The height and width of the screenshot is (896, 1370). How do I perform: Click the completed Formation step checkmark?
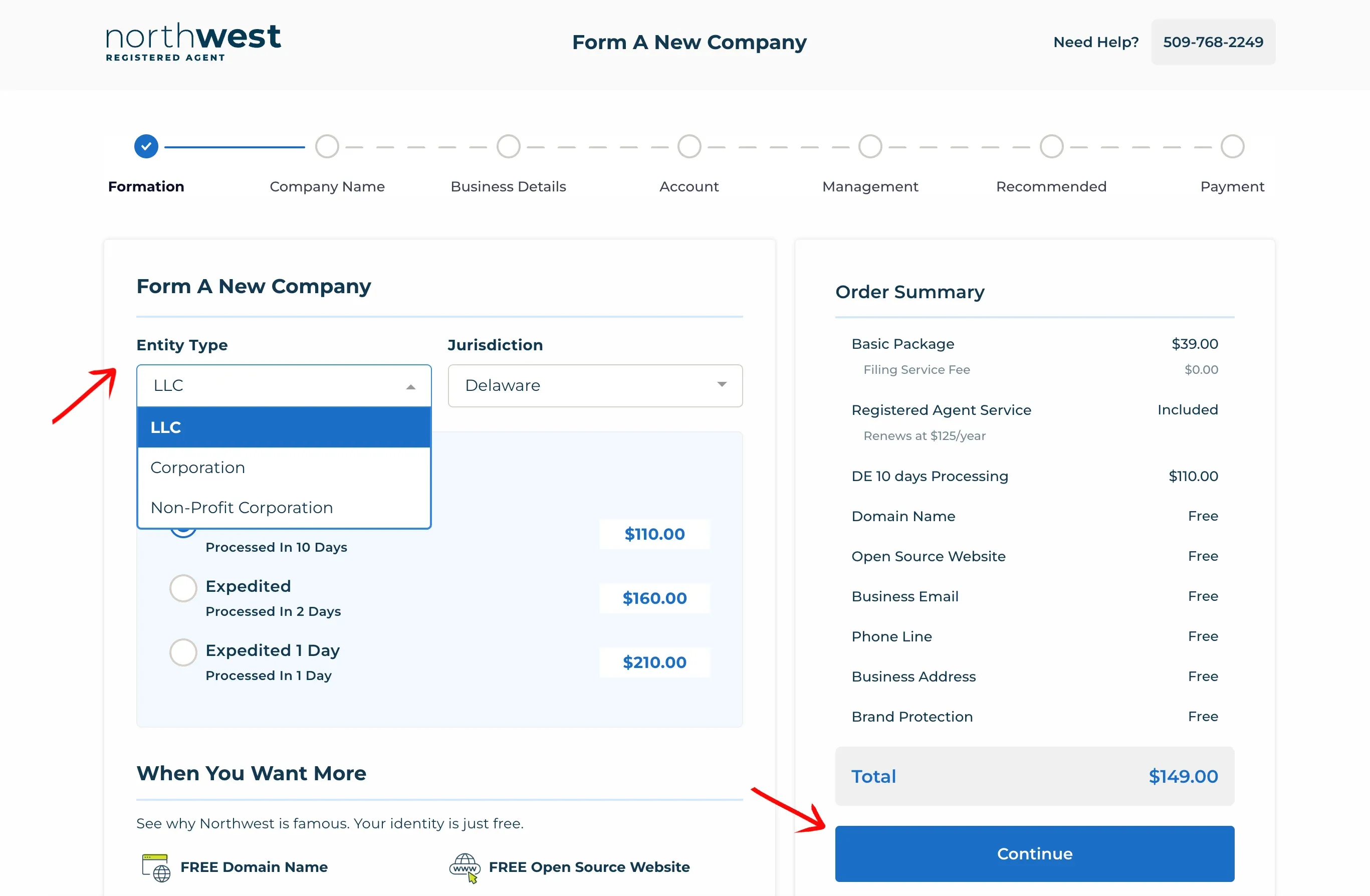coord(146,146)
